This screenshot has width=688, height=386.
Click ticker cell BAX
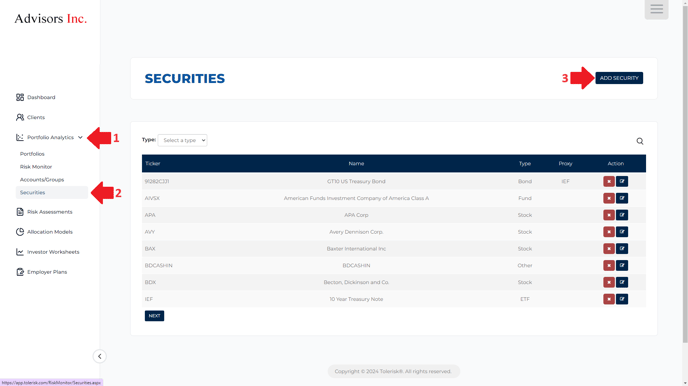150,249
